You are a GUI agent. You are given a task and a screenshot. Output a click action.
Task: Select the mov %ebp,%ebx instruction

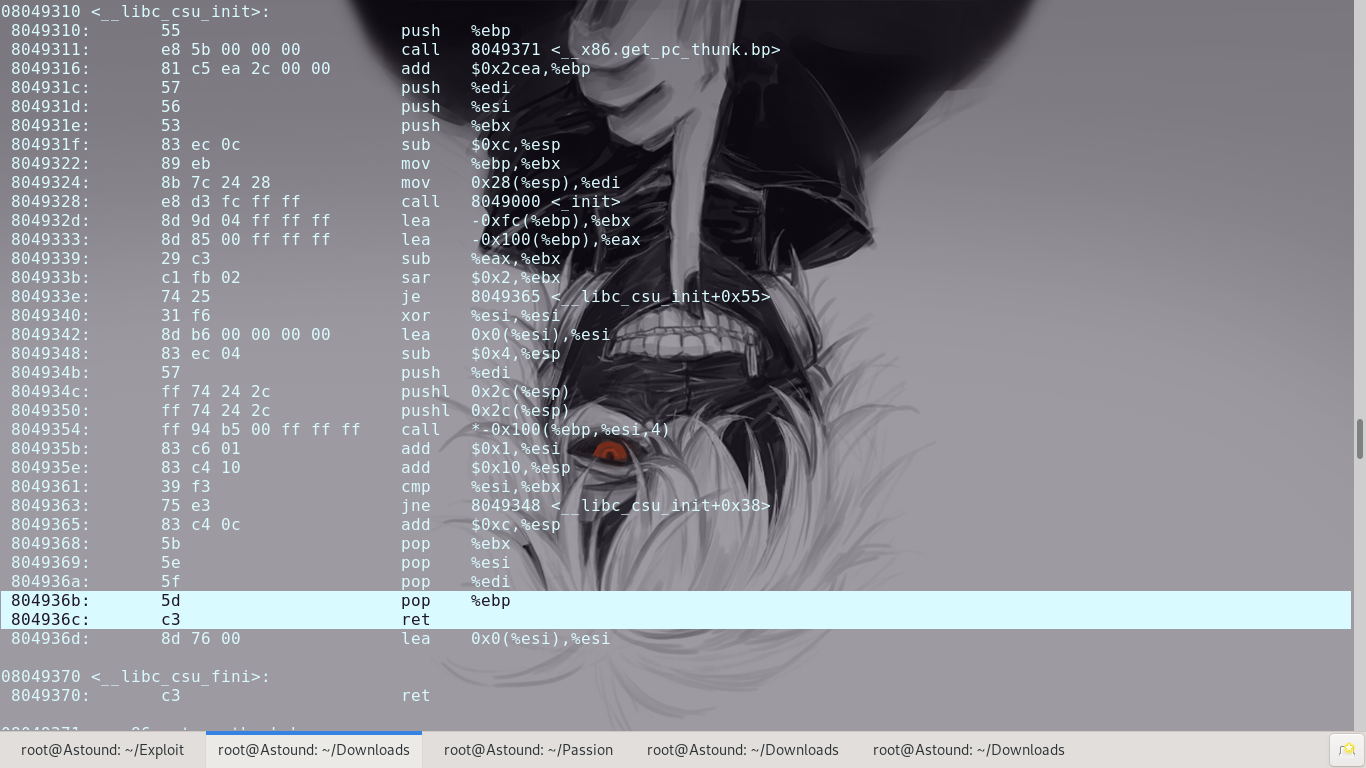point(480,164)
